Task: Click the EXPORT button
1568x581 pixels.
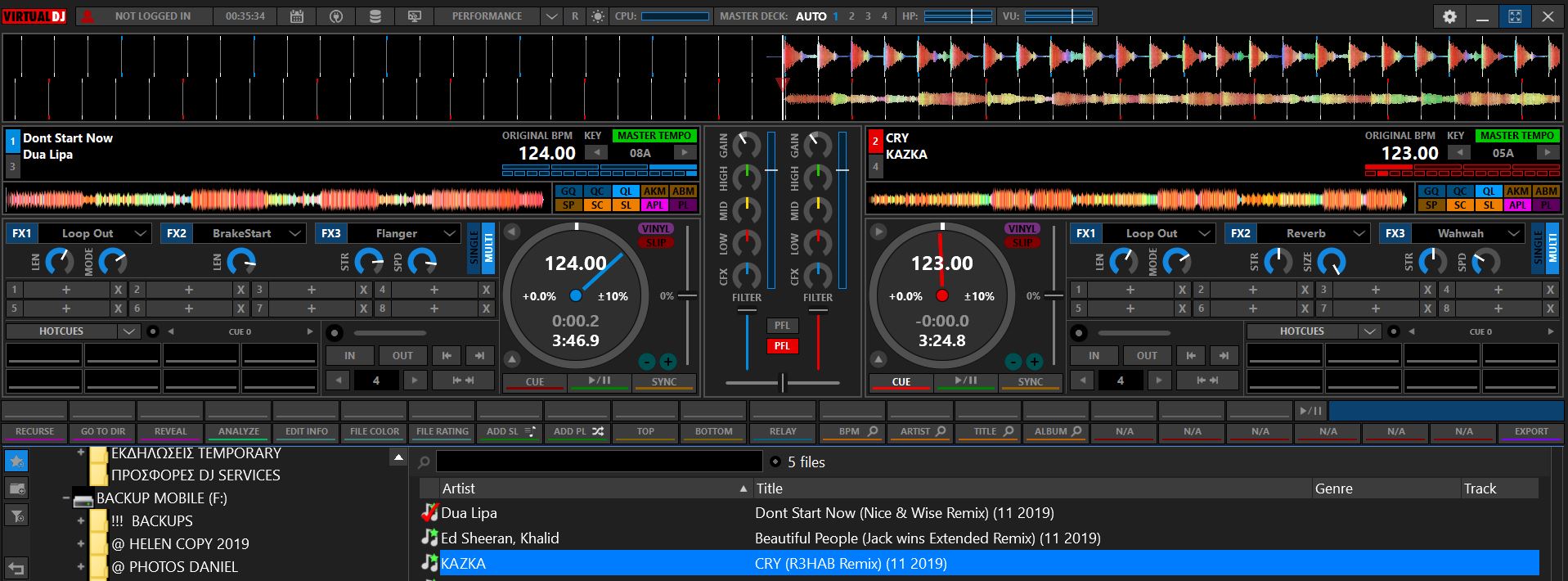Action: pos(1531,431)
